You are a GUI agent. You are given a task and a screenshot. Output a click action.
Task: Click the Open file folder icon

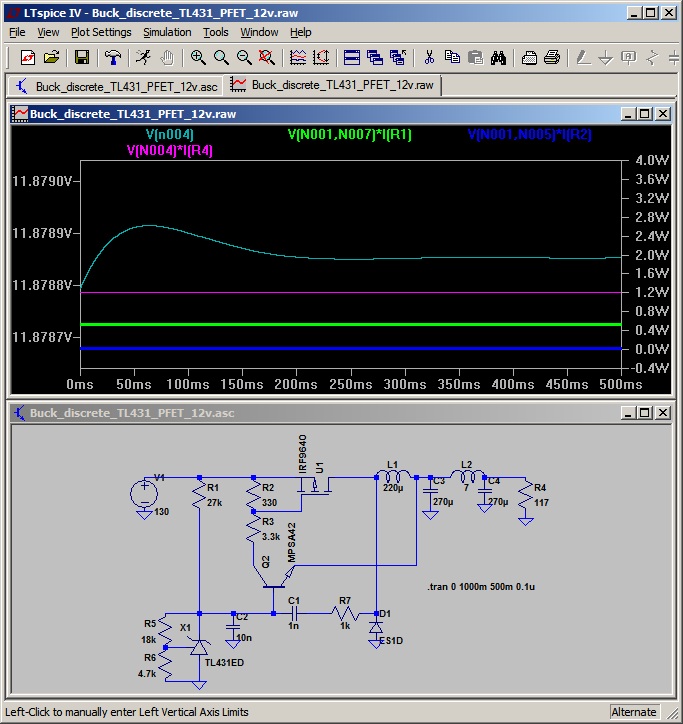click(51, 57)
